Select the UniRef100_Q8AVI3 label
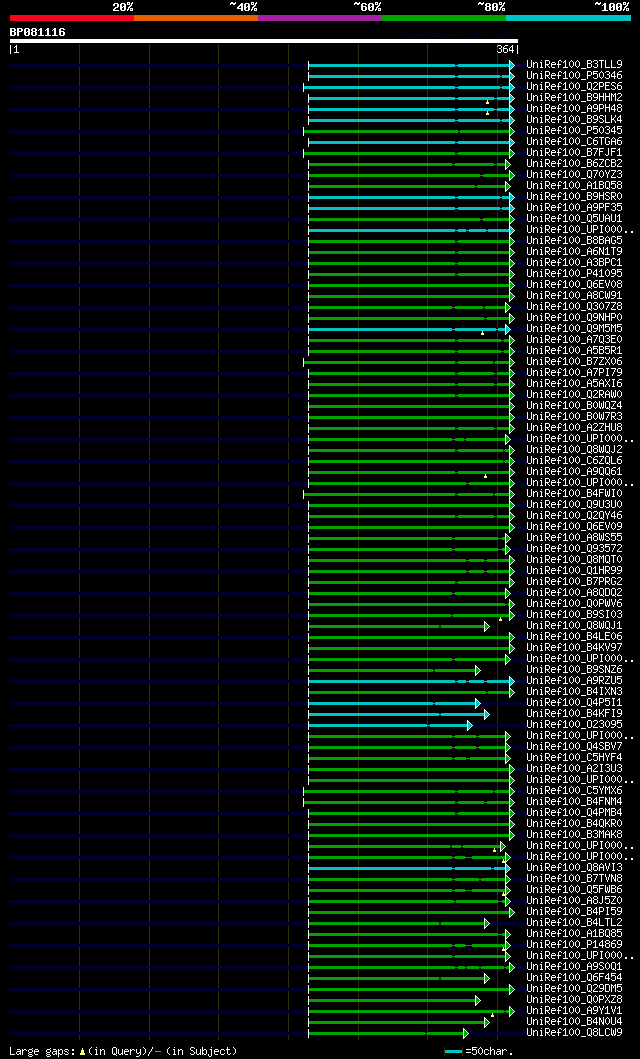This screenshot has height=1059, width=640. pos(575,867)
